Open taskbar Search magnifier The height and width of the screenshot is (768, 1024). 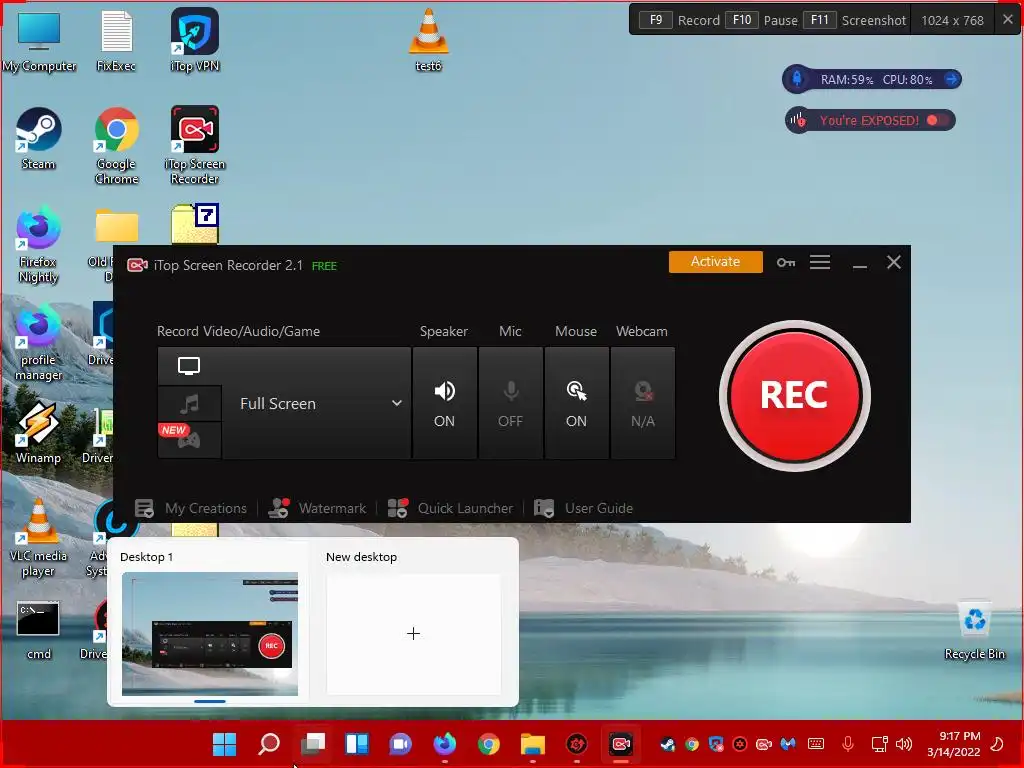click(269, 744)
